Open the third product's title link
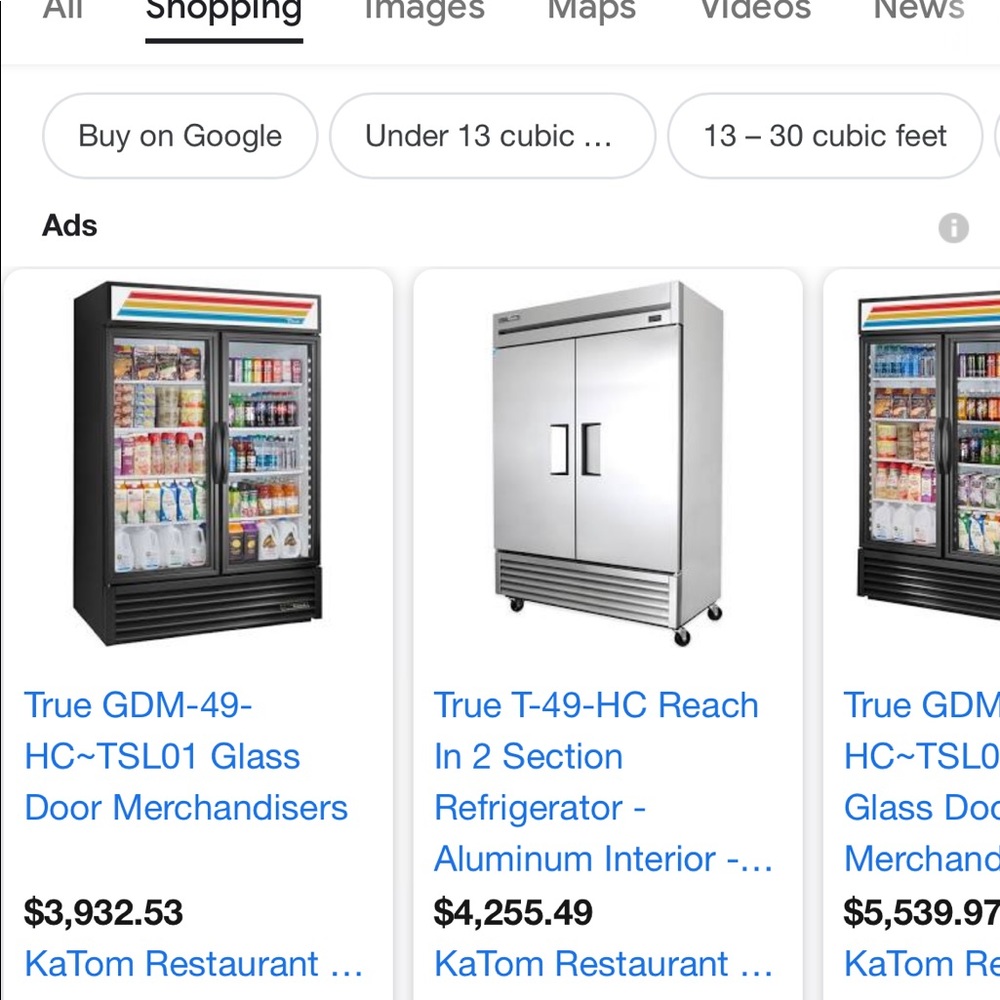 coord(921,781)
